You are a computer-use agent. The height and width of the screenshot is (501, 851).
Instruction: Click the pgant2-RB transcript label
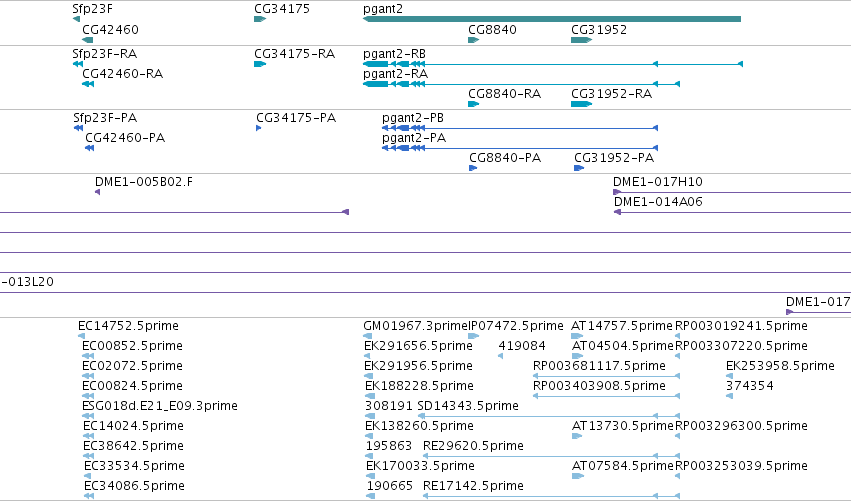[394, 54]
